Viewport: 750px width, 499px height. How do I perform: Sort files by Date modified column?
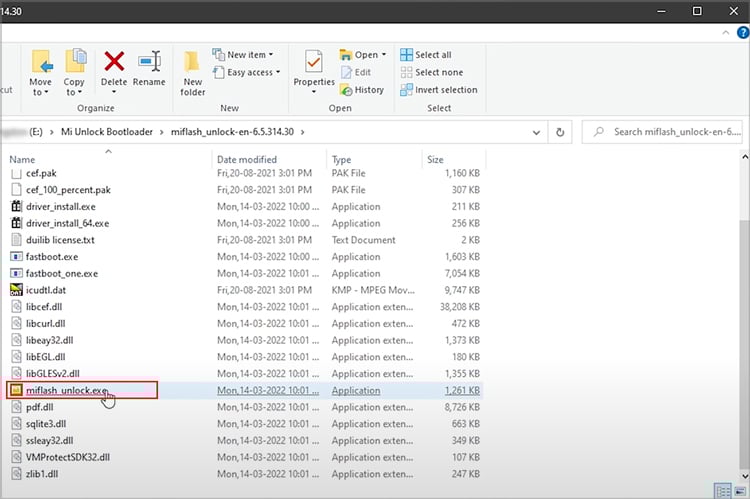tap(247, 159)
